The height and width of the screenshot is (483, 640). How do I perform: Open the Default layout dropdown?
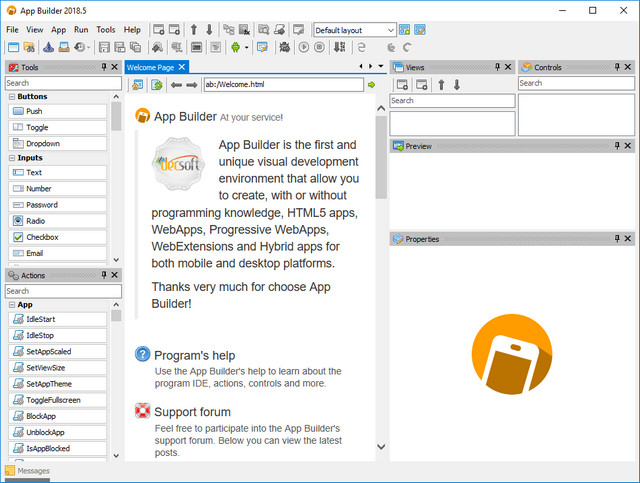tap(390, 30)
